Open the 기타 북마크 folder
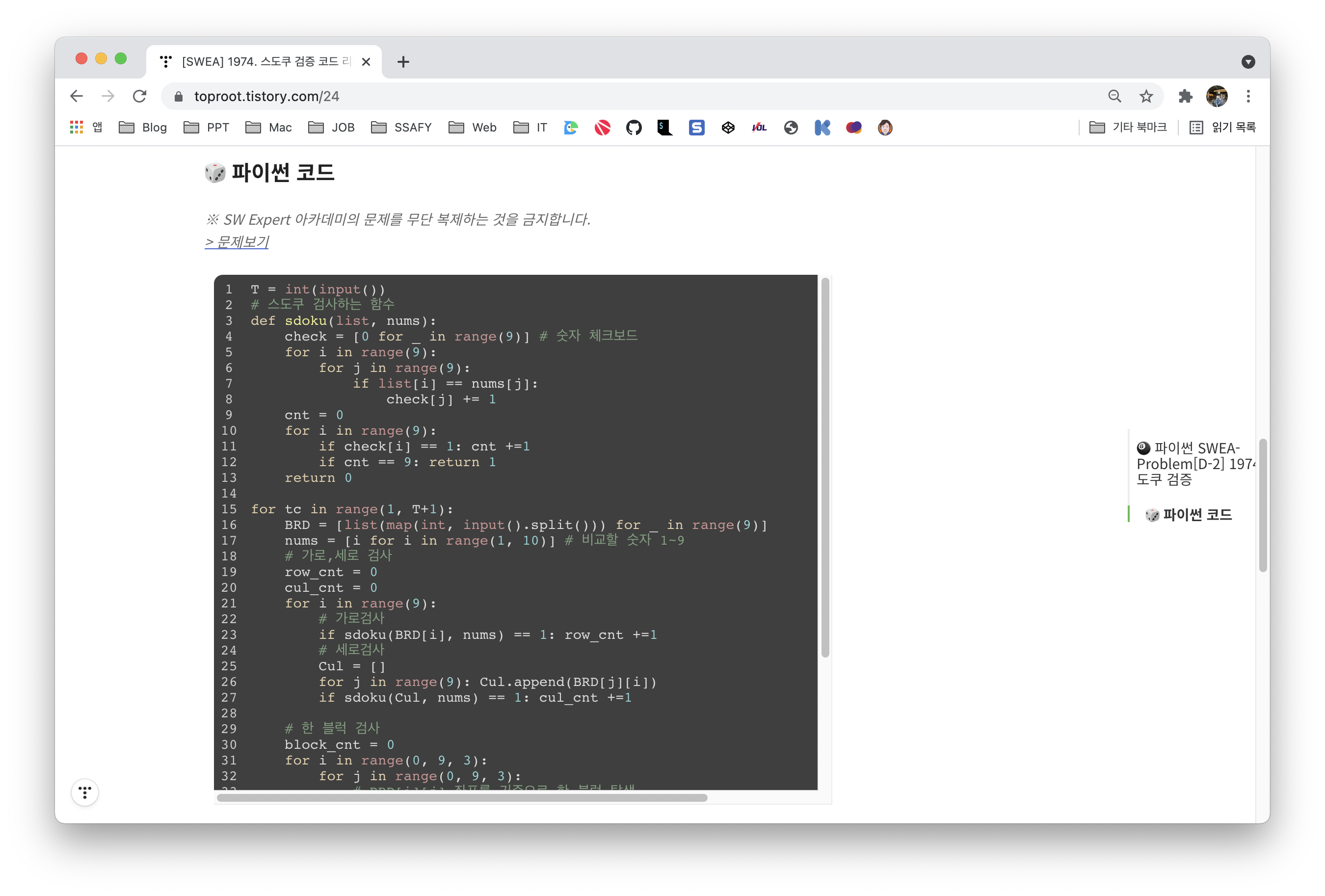1325x896 pixels. (x=1127, y=128)
